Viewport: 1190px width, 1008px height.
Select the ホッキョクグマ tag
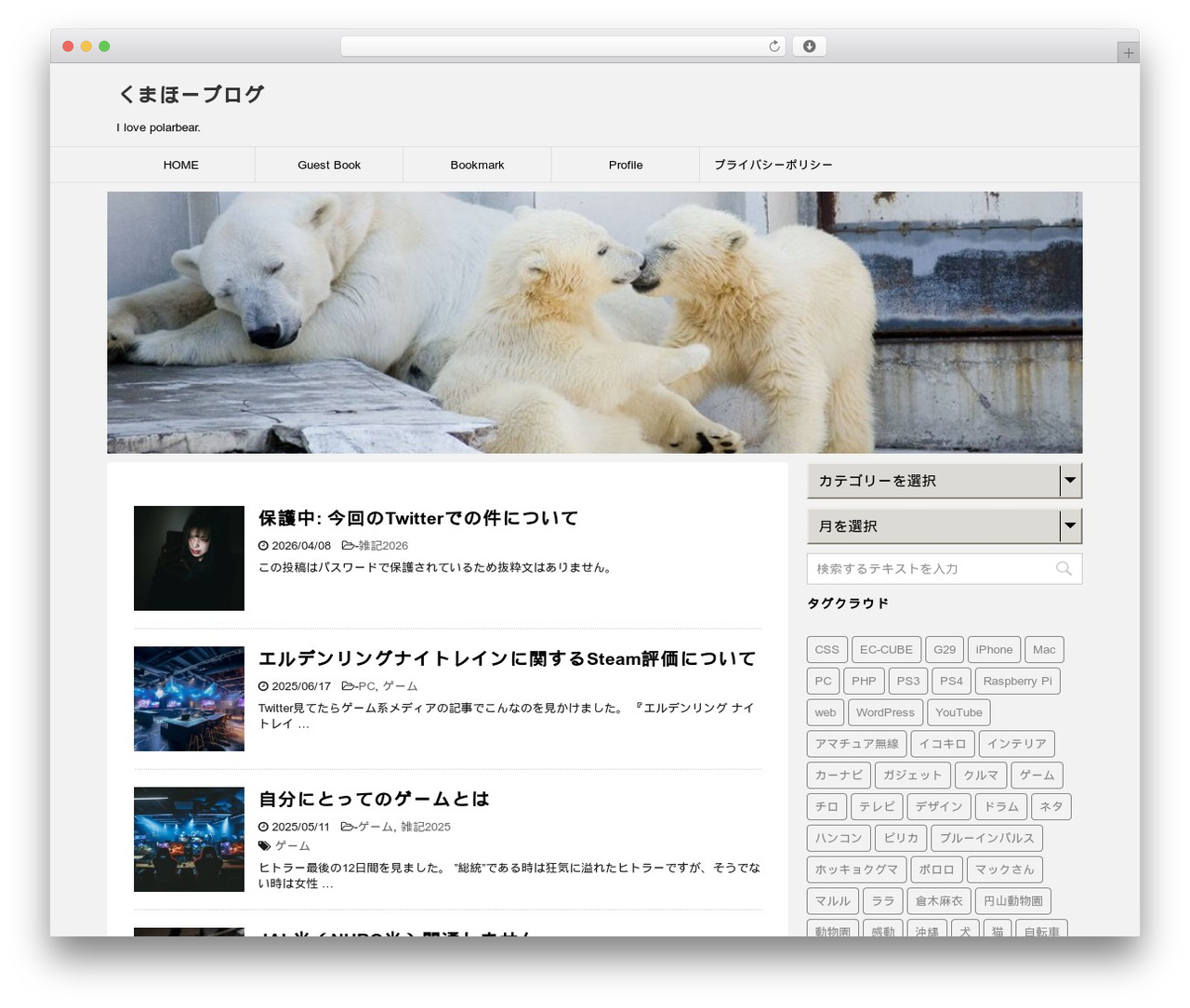[x=857, y=869]
